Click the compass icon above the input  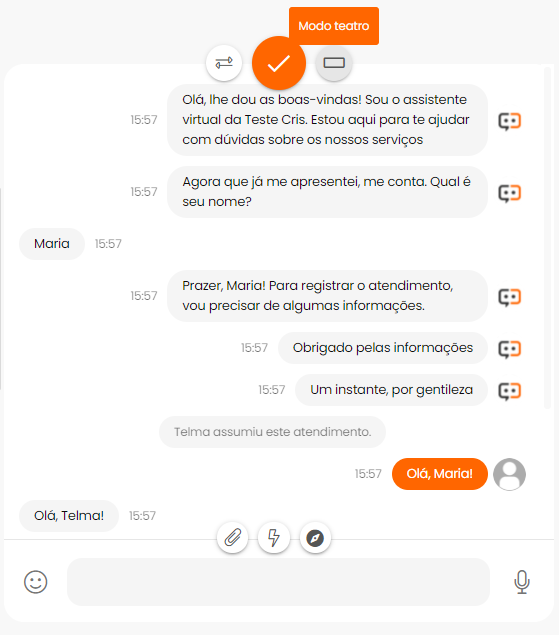pyautogui.click(x=315, y=538)
